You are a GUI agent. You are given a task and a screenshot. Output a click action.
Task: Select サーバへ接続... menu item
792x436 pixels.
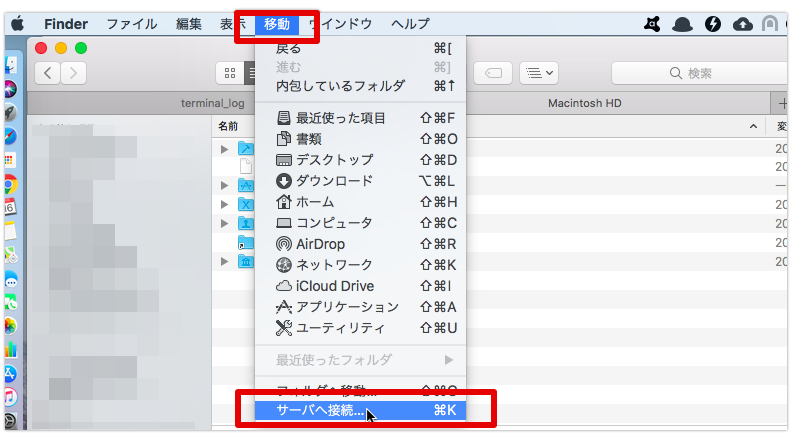coord(361,410)
